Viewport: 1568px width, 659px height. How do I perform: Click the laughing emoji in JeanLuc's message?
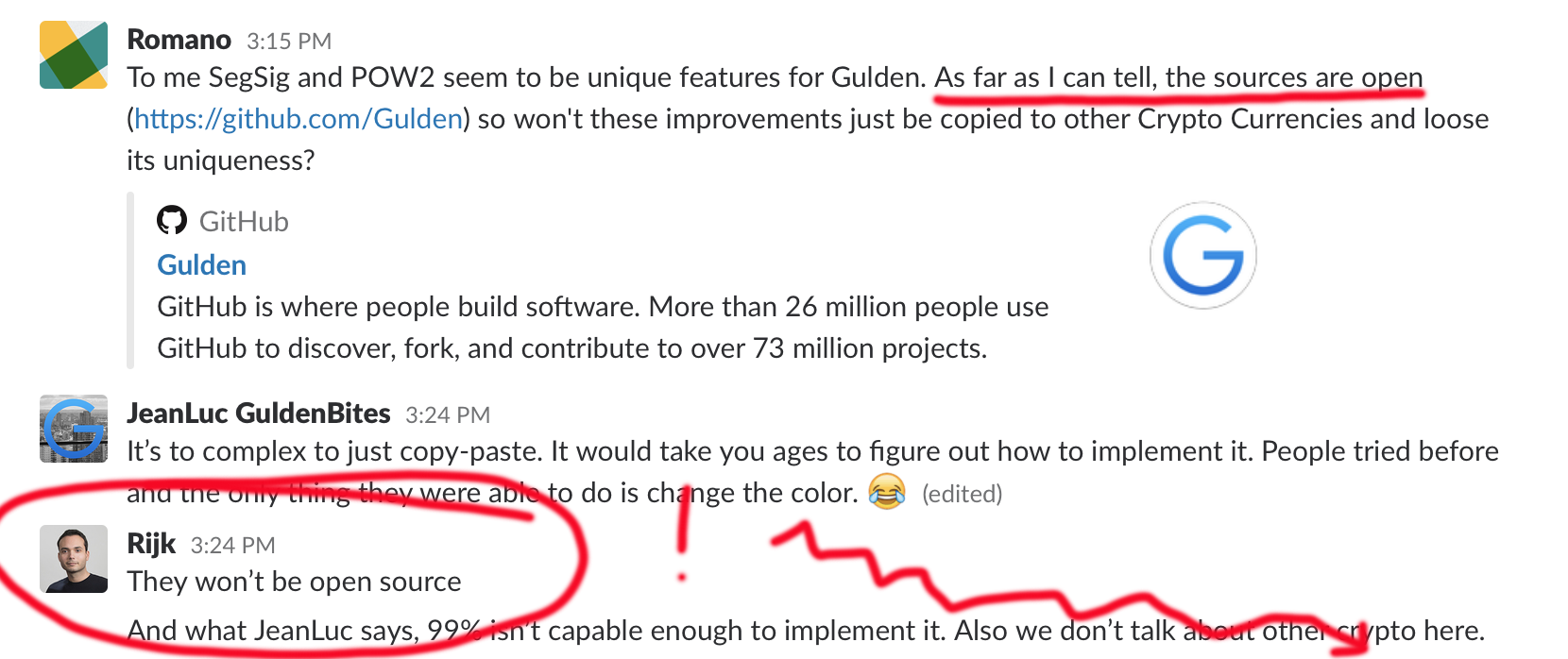pyautogui.click(x=887, y=492)
